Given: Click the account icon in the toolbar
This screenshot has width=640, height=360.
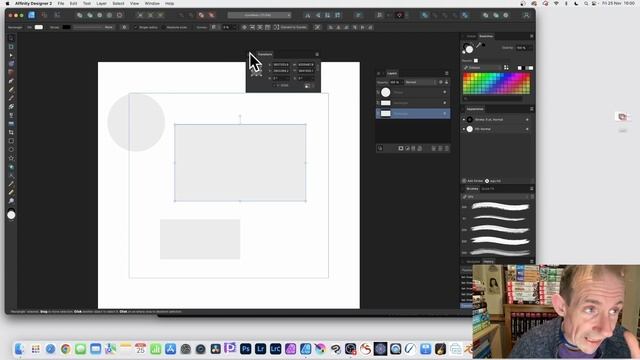Looking at the screenshot, I should (x=526, y=15).
